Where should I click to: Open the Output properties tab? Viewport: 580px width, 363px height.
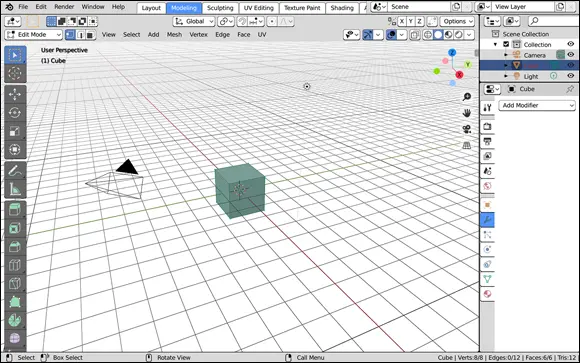(488, 141)
